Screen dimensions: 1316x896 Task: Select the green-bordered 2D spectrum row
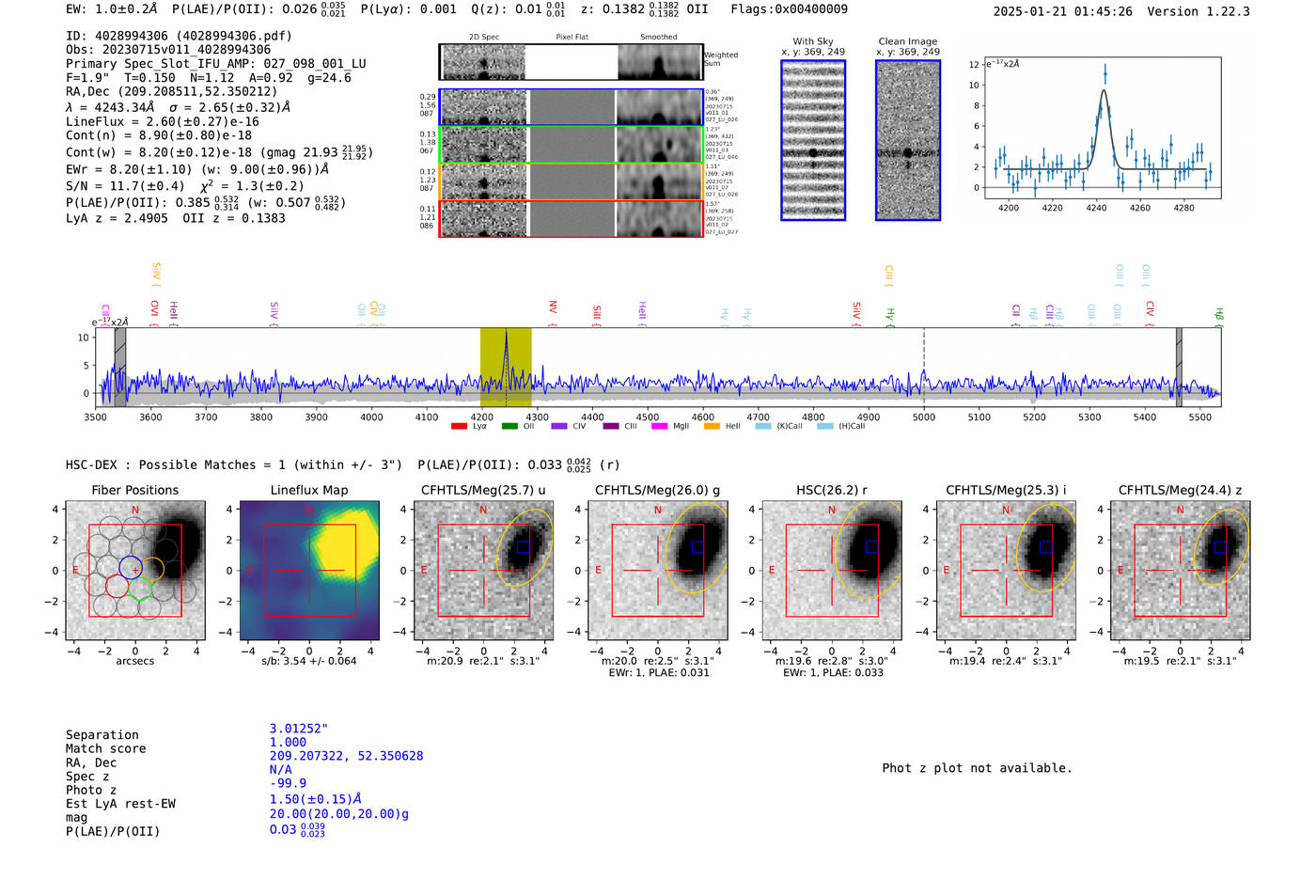pyautogui.click(x=572, y=145)
